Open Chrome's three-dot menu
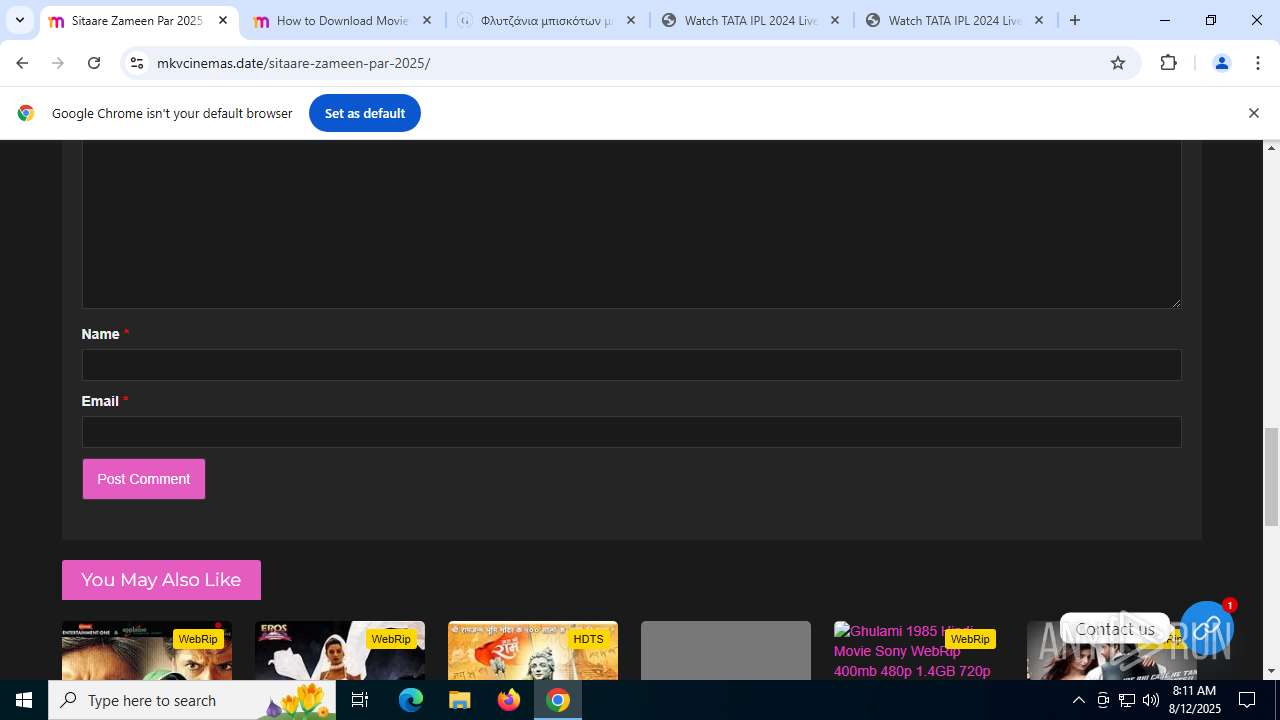1280x720 pixels. 1258,63
